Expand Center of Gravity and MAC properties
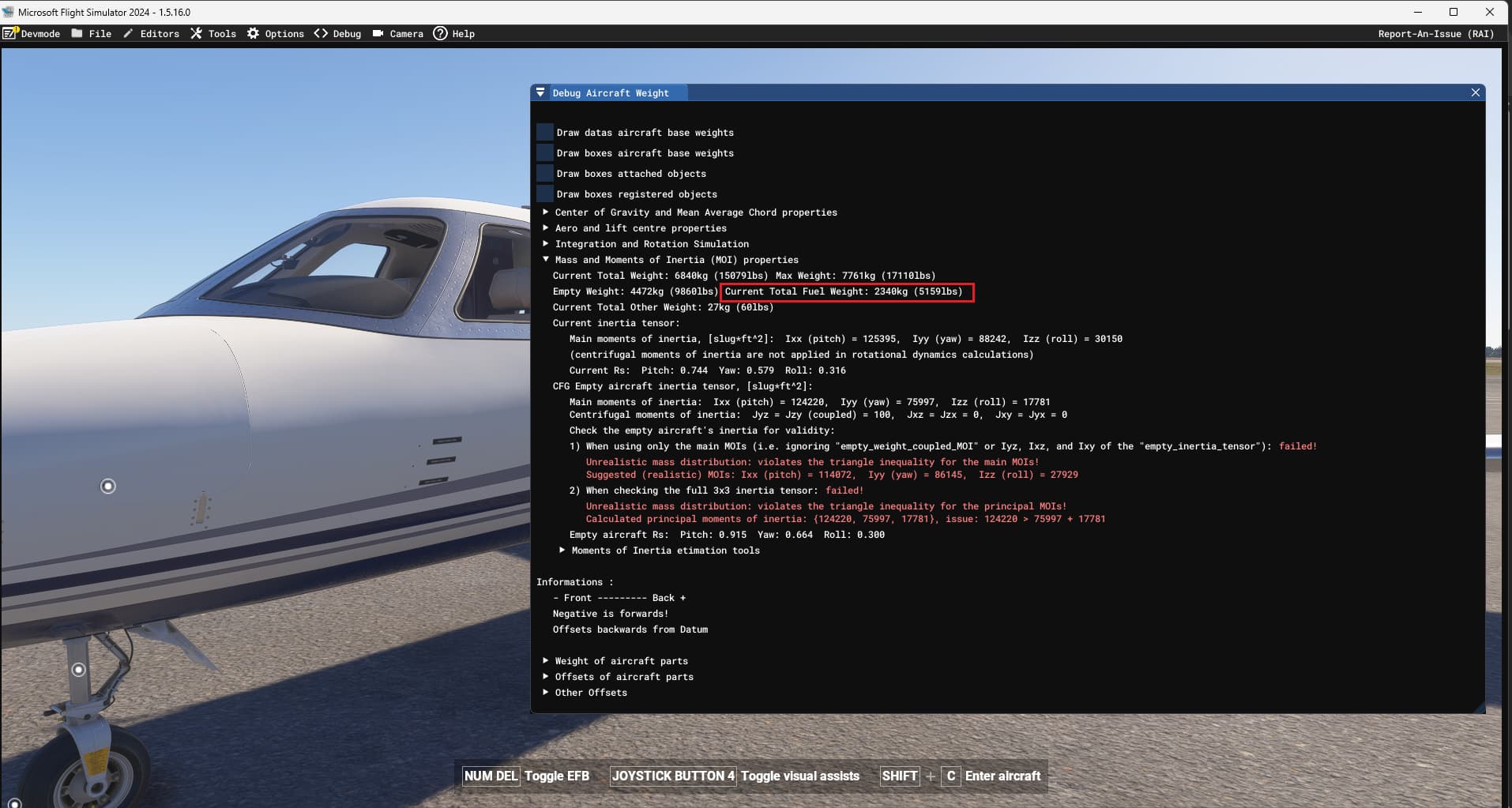The image size is (1512, 808). pyautogui.click(x=545, y=212)
